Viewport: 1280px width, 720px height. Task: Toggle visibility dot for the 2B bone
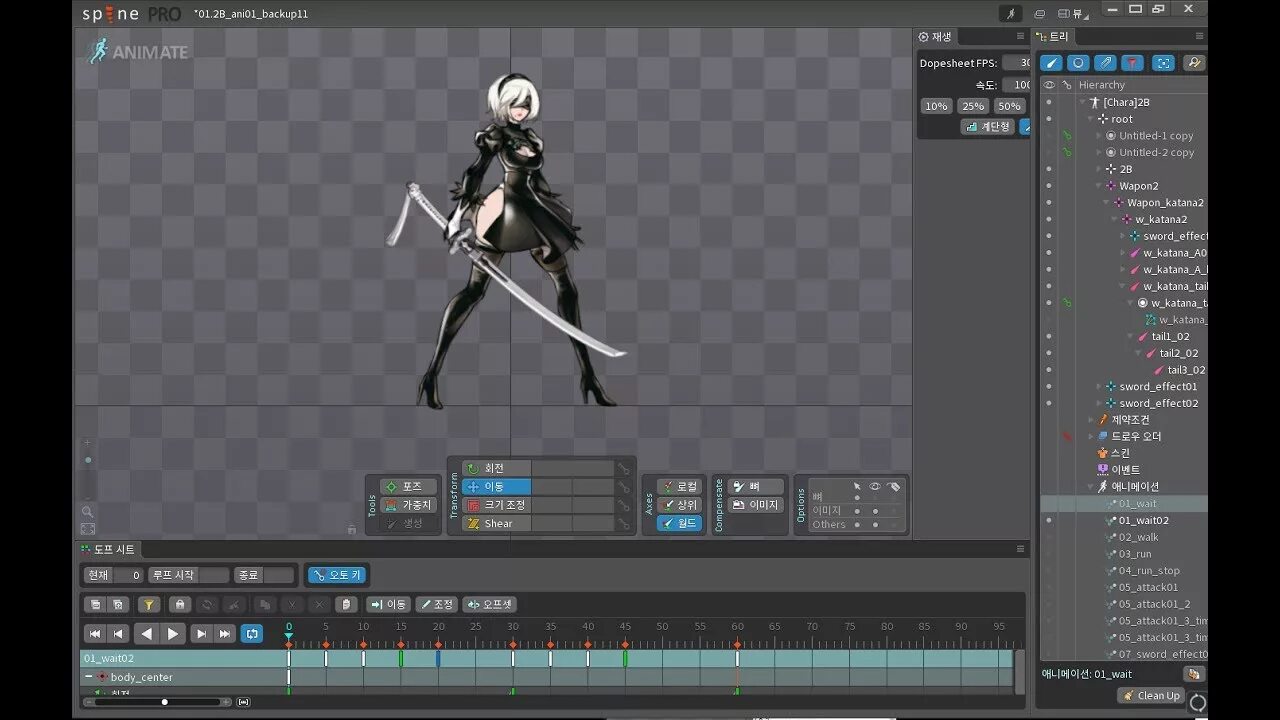(1048, 169)
